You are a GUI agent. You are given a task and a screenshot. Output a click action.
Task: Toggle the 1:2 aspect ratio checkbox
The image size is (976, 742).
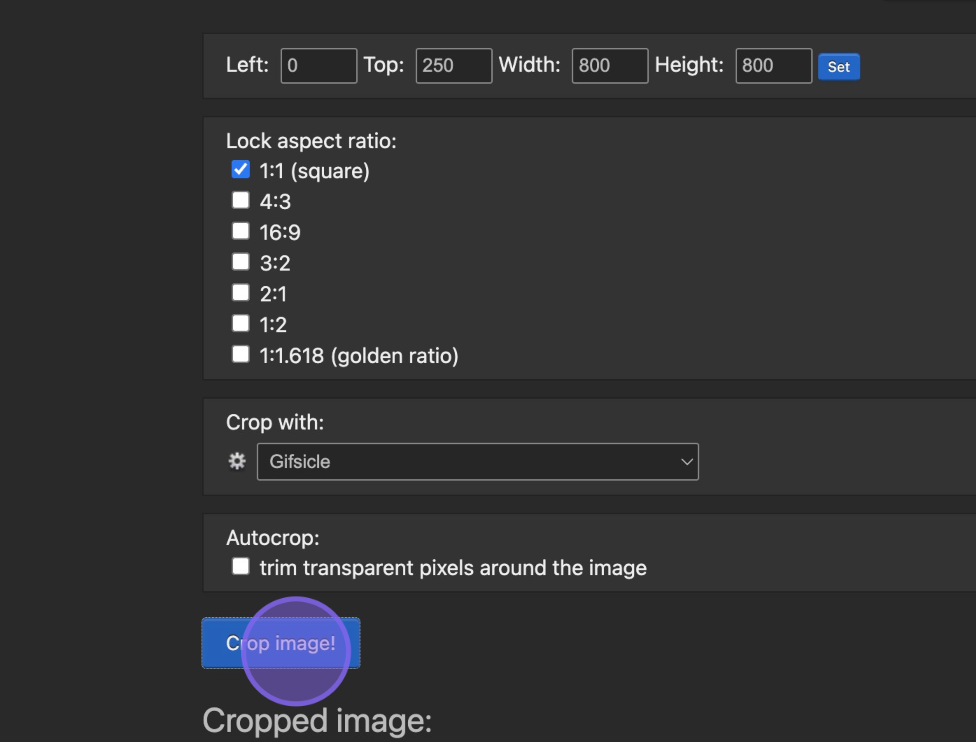point(240,324)
